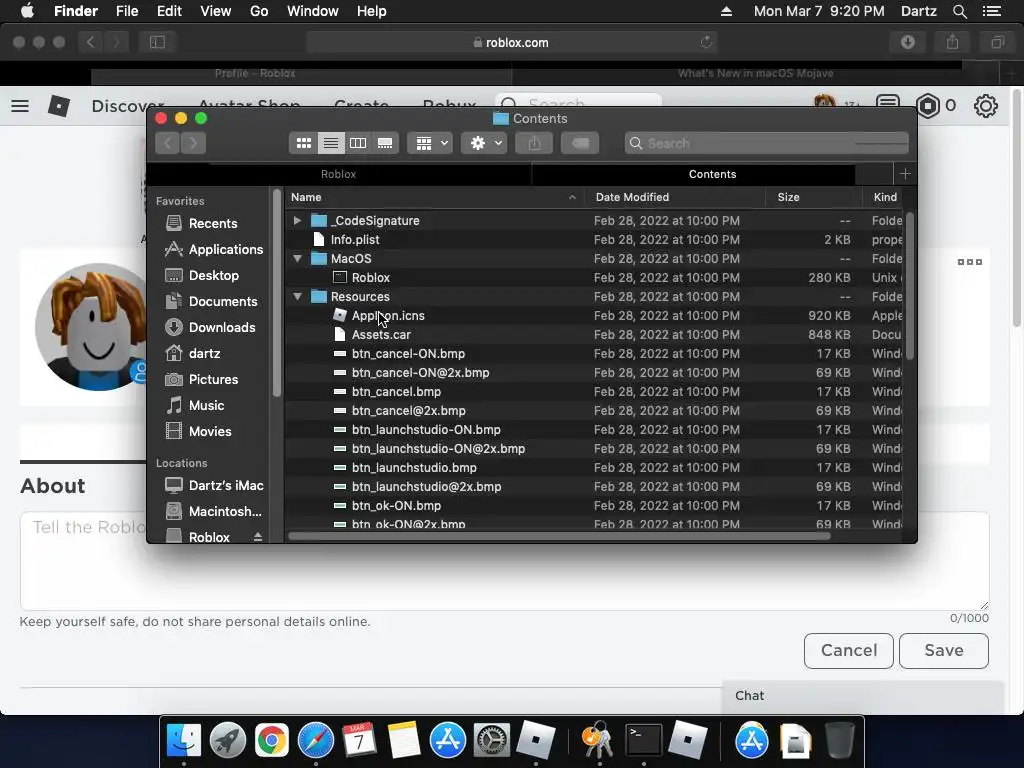The width and height of the screenshot is (1024, 768).
Task: Open the File menu
Action: tap(127, 11)
